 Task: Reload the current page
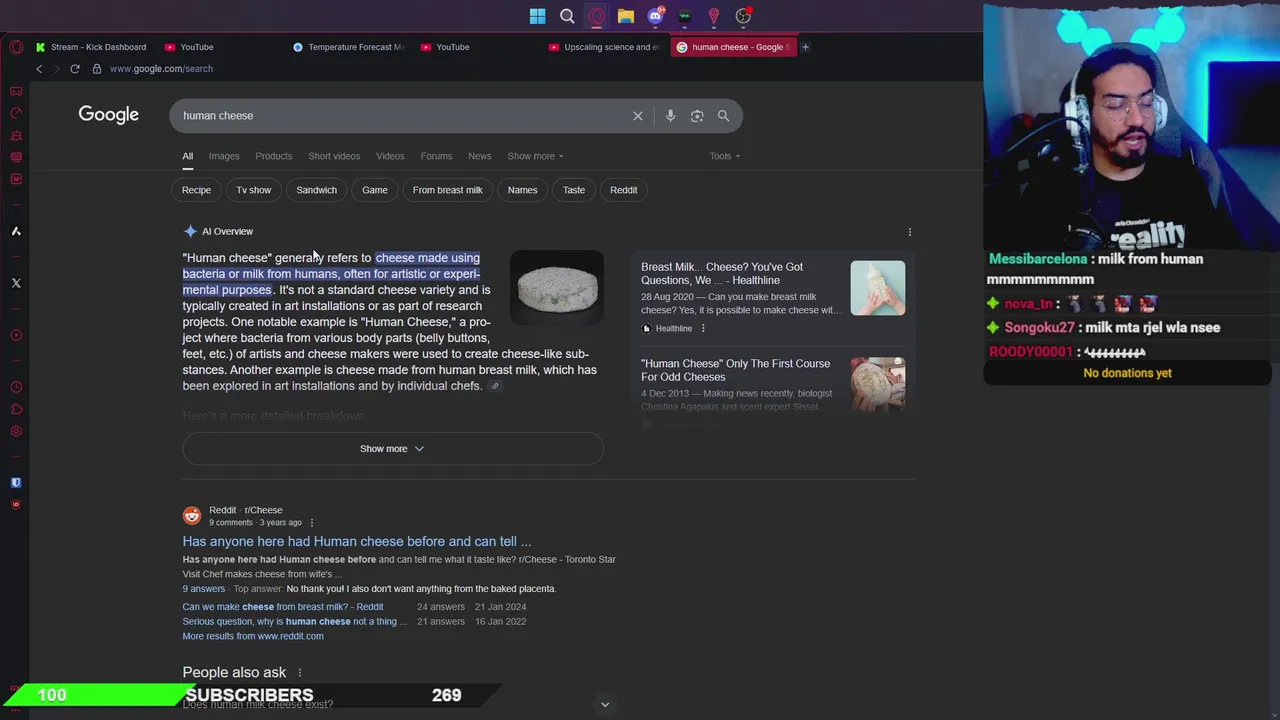point(75,69)
